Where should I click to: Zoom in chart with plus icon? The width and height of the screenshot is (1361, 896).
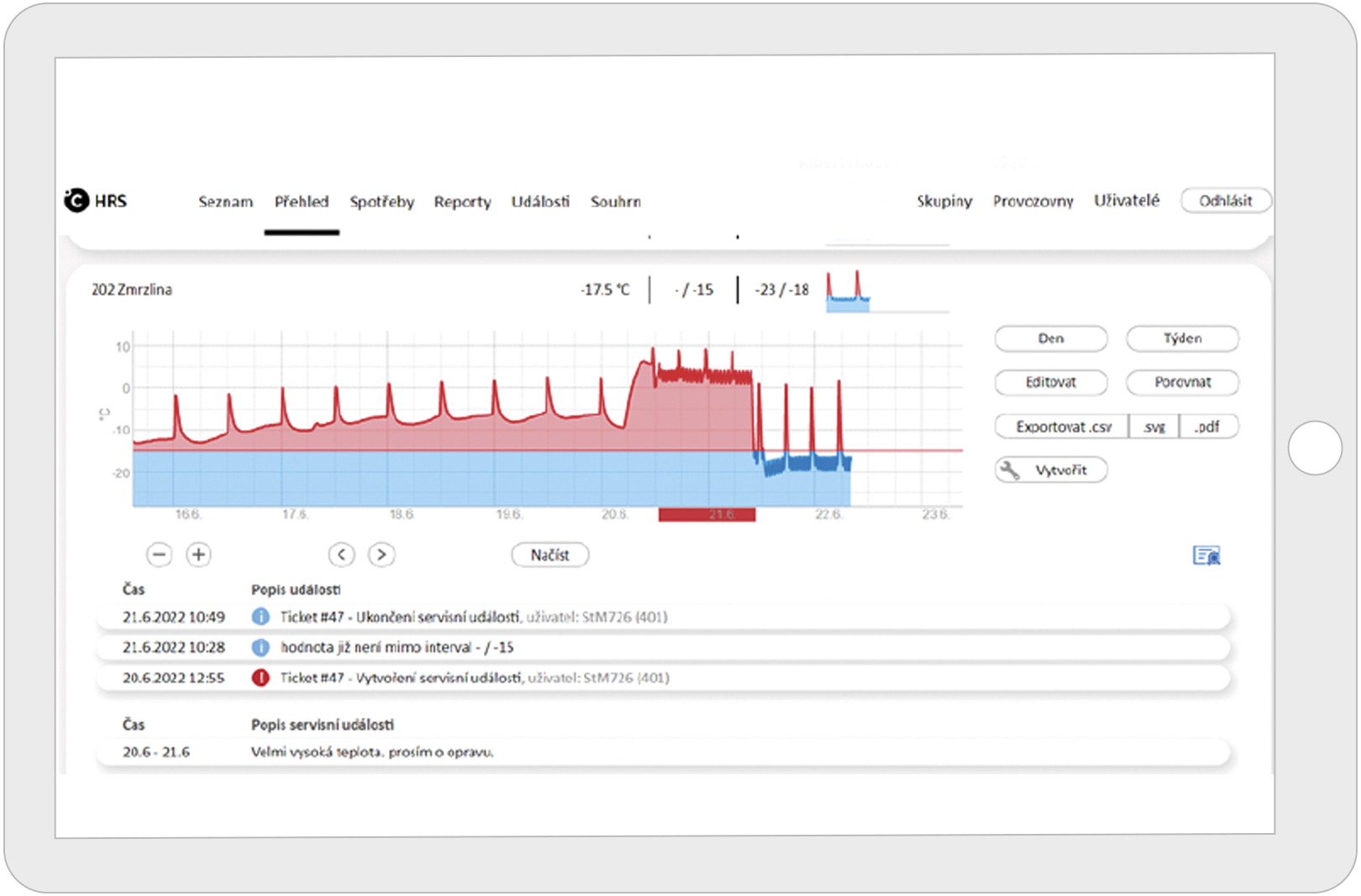click(x=198, y=555)
